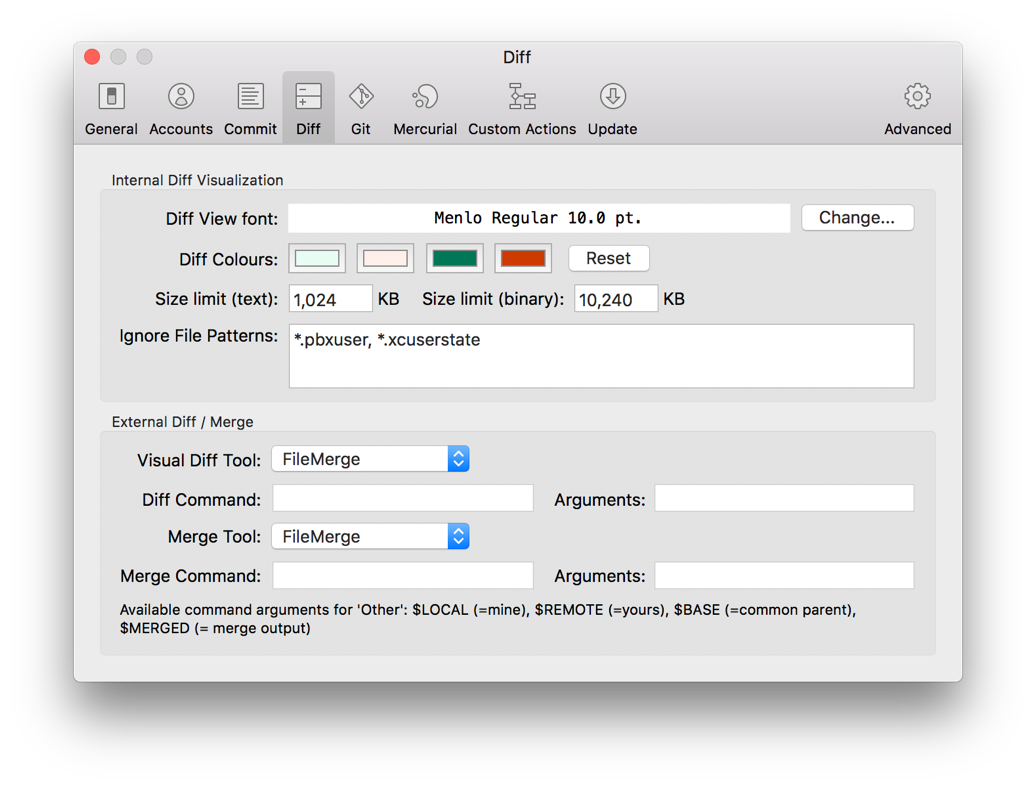Image resolution: width=1036 pixels, height=787 pixels.
Task: Pick the dark green diff colour swatch
Action: click(455, 258)
